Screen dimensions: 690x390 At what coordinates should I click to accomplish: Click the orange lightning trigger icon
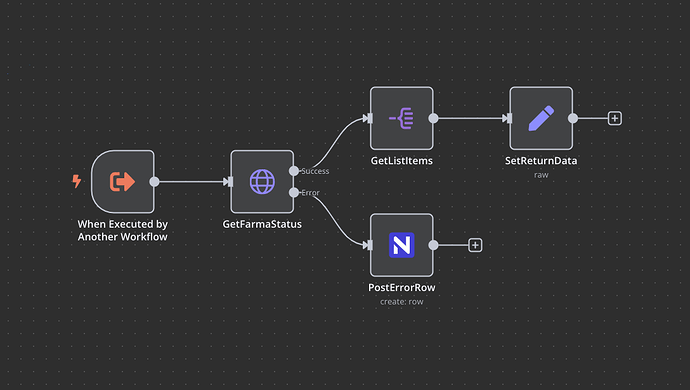coord(77,181)
